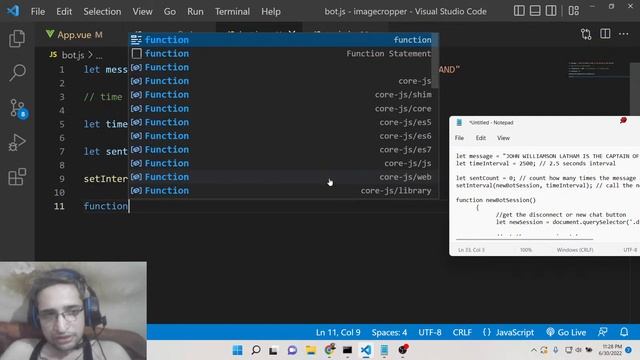Pick Function suggestion from core-js/es5
This screenshot has height=360, width=640.
pyautogui.click(x=281, y=122)
